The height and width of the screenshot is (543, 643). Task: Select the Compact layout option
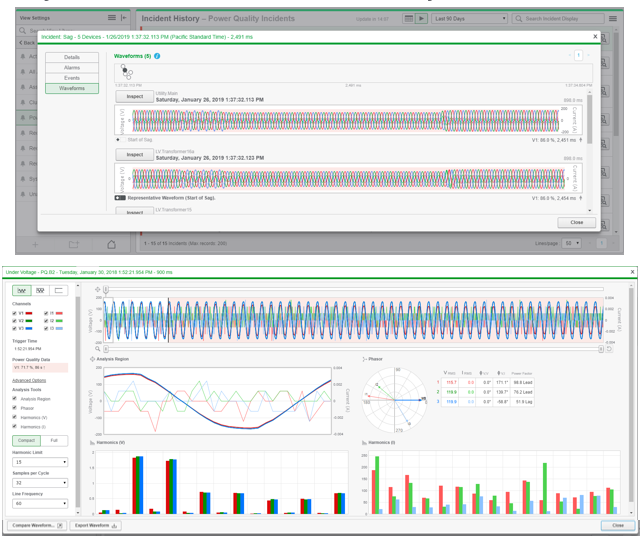point(26,440)
